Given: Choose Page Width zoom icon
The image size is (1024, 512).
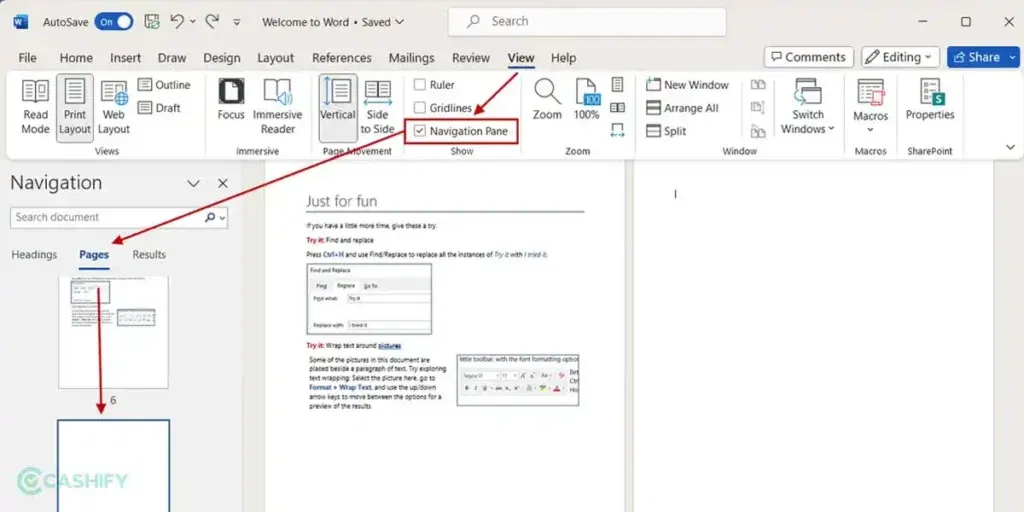Looking at the screenshot, I should coord(617,130).
